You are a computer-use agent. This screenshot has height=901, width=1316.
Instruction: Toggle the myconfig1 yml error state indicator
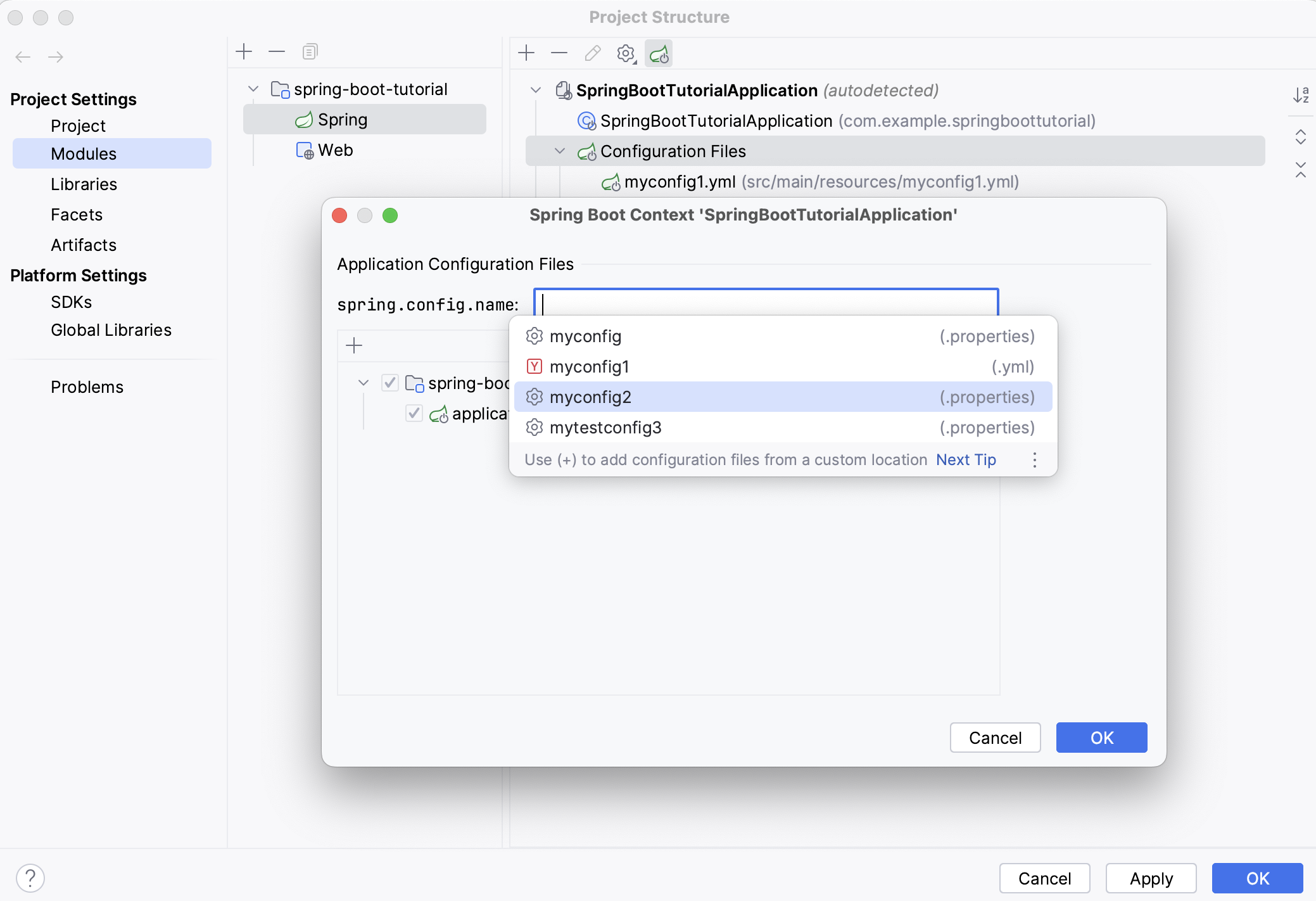click(535, 367)
